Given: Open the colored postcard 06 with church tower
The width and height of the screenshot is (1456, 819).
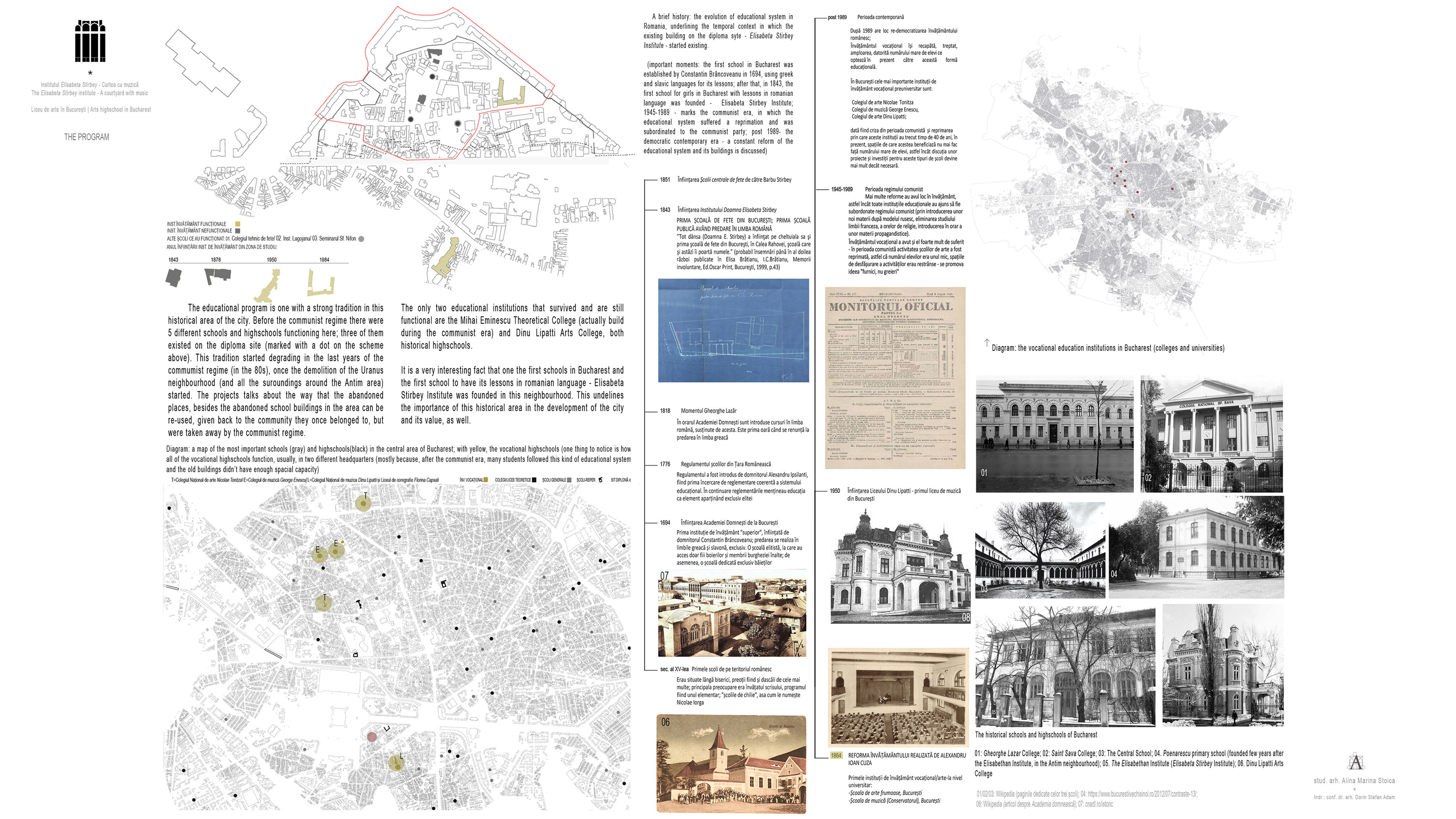Looking at the screenshot, I should pyautogui.click(x=732, y=764).
